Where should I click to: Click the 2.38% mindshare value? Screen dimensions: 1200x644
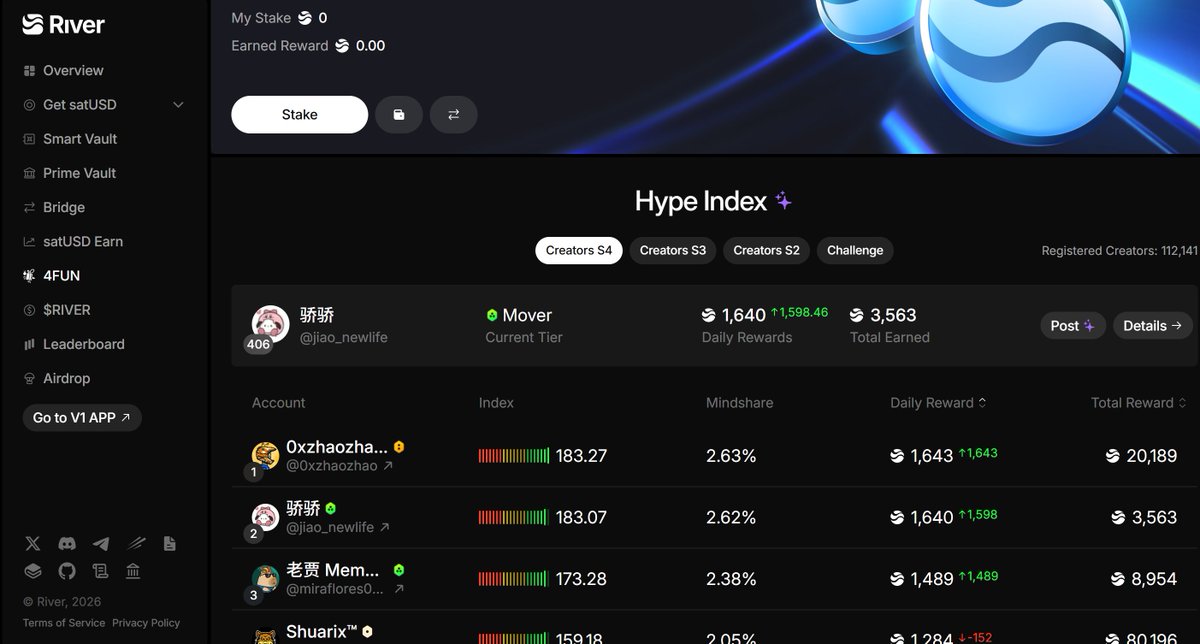[x=731, y=579]
